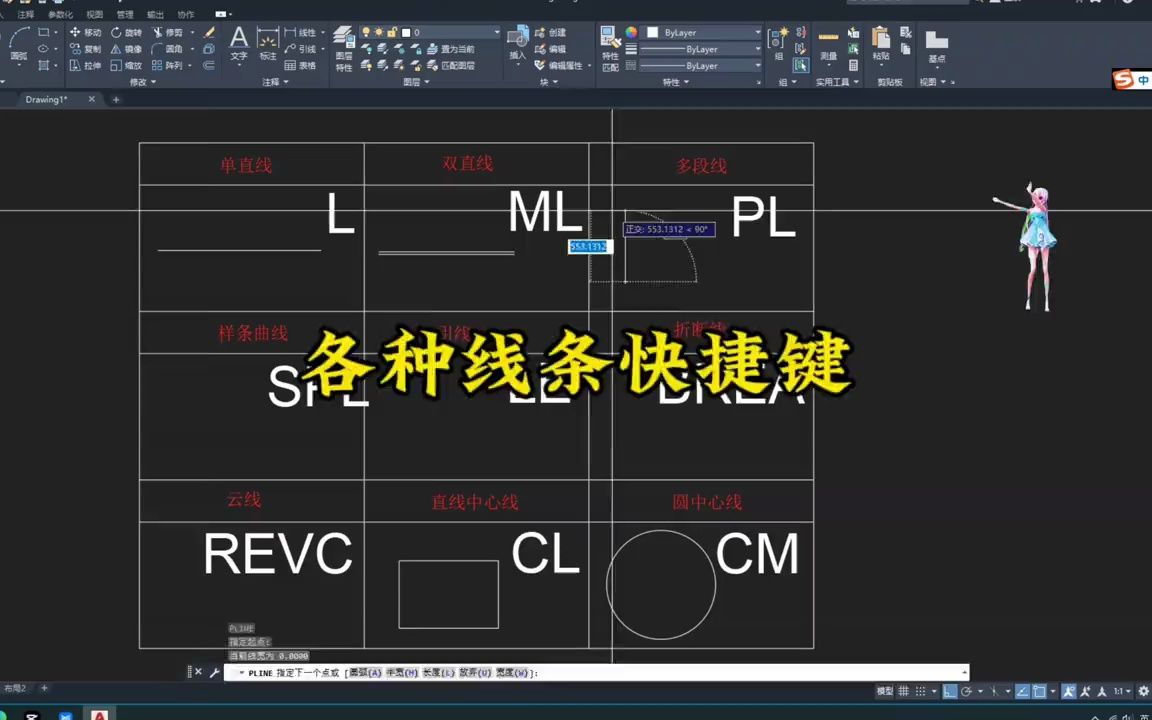Viewport: 1152px width, 720px height.
Task: Select the Text tool in the Annotation panel
Action: tap(240, 42)
